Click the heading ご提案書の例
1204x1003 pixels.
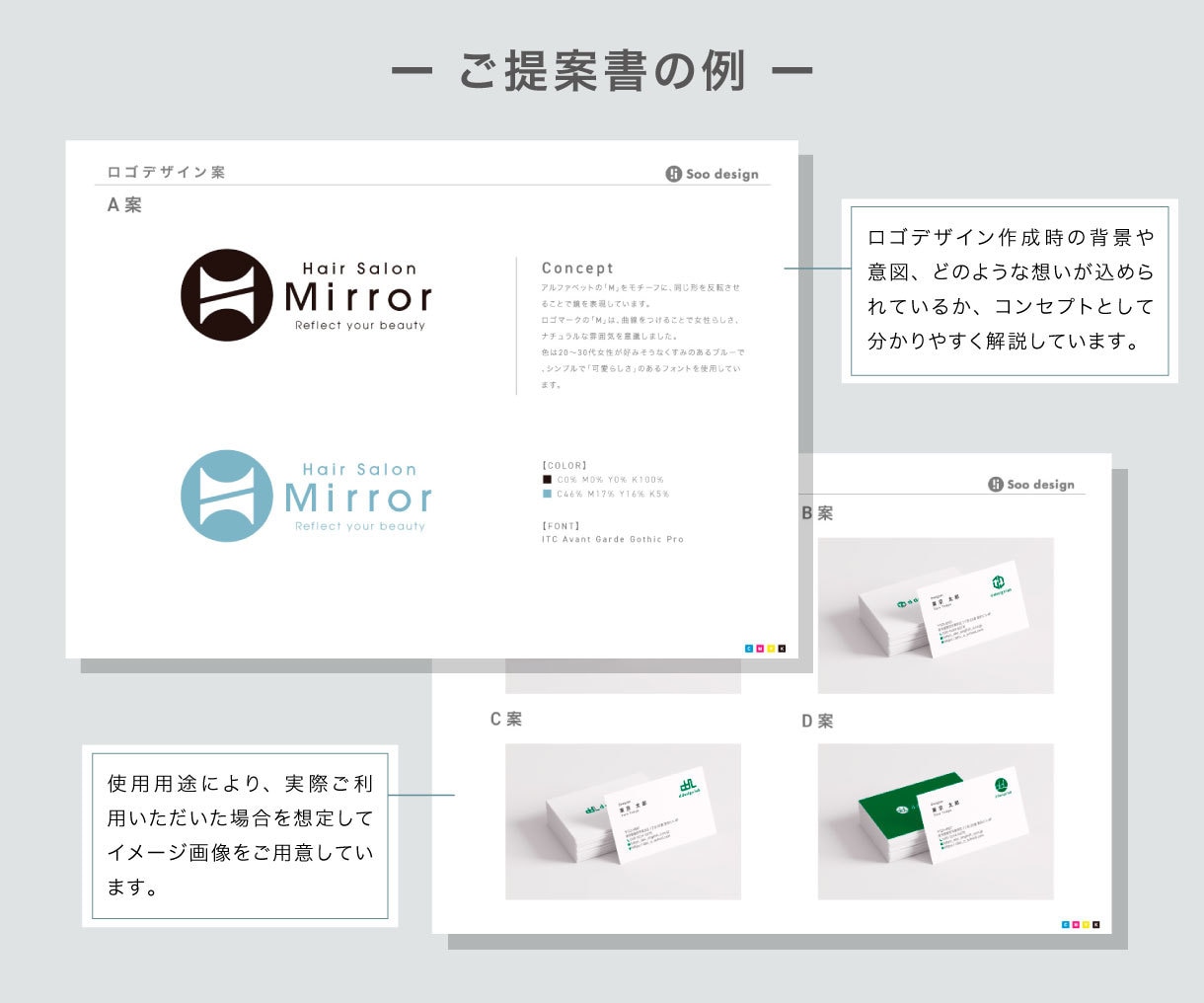(x=602, y=71)
